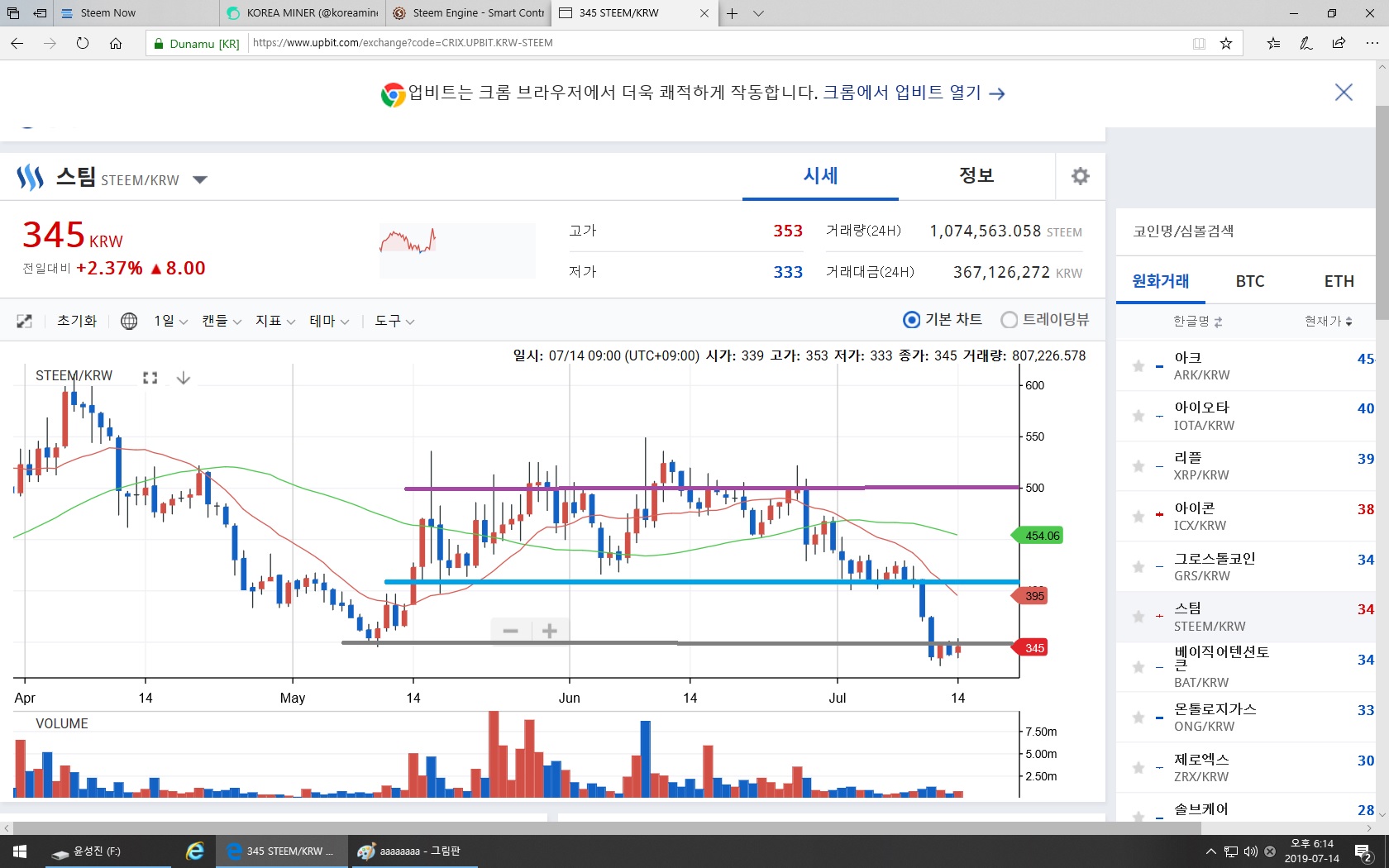Open the 테마 theme dropdown

pyautogui.click(x=329, y=321)
